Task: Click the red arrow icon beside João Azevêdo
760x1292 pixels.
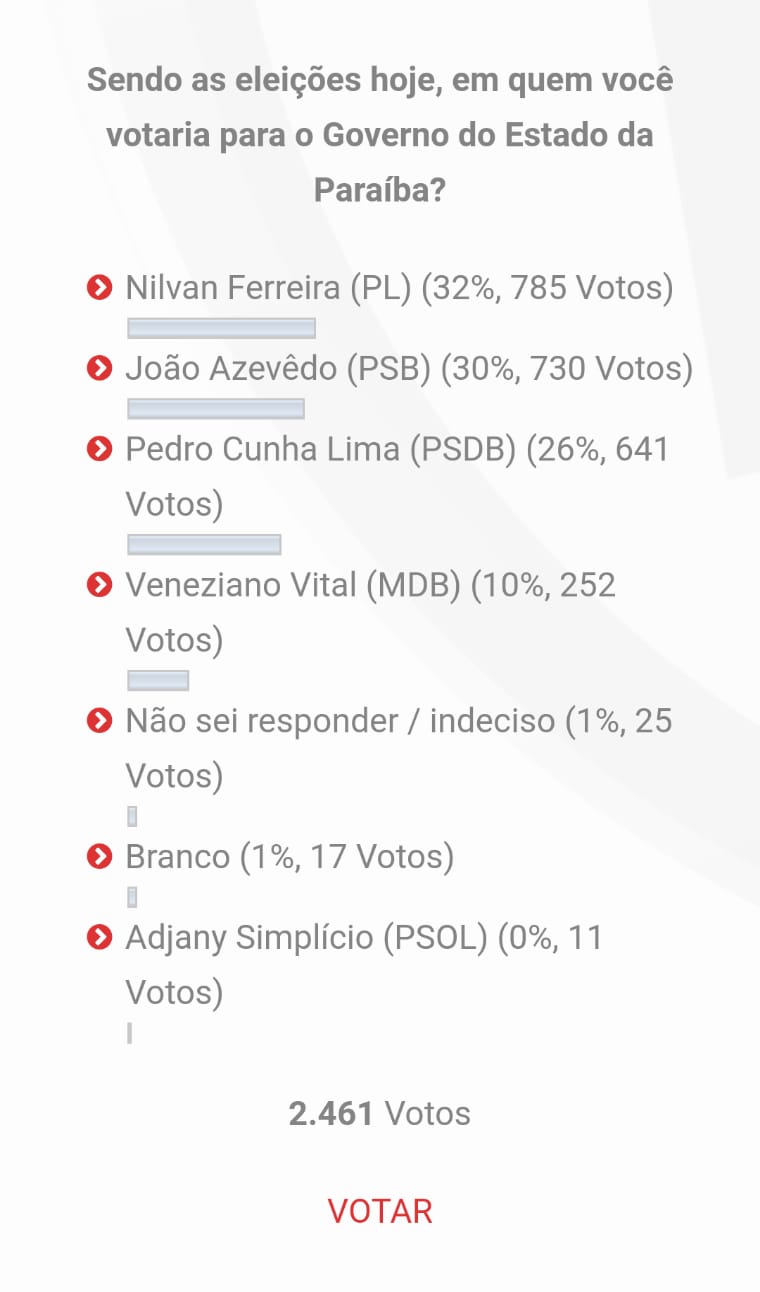Action: [x=99, y=369]
